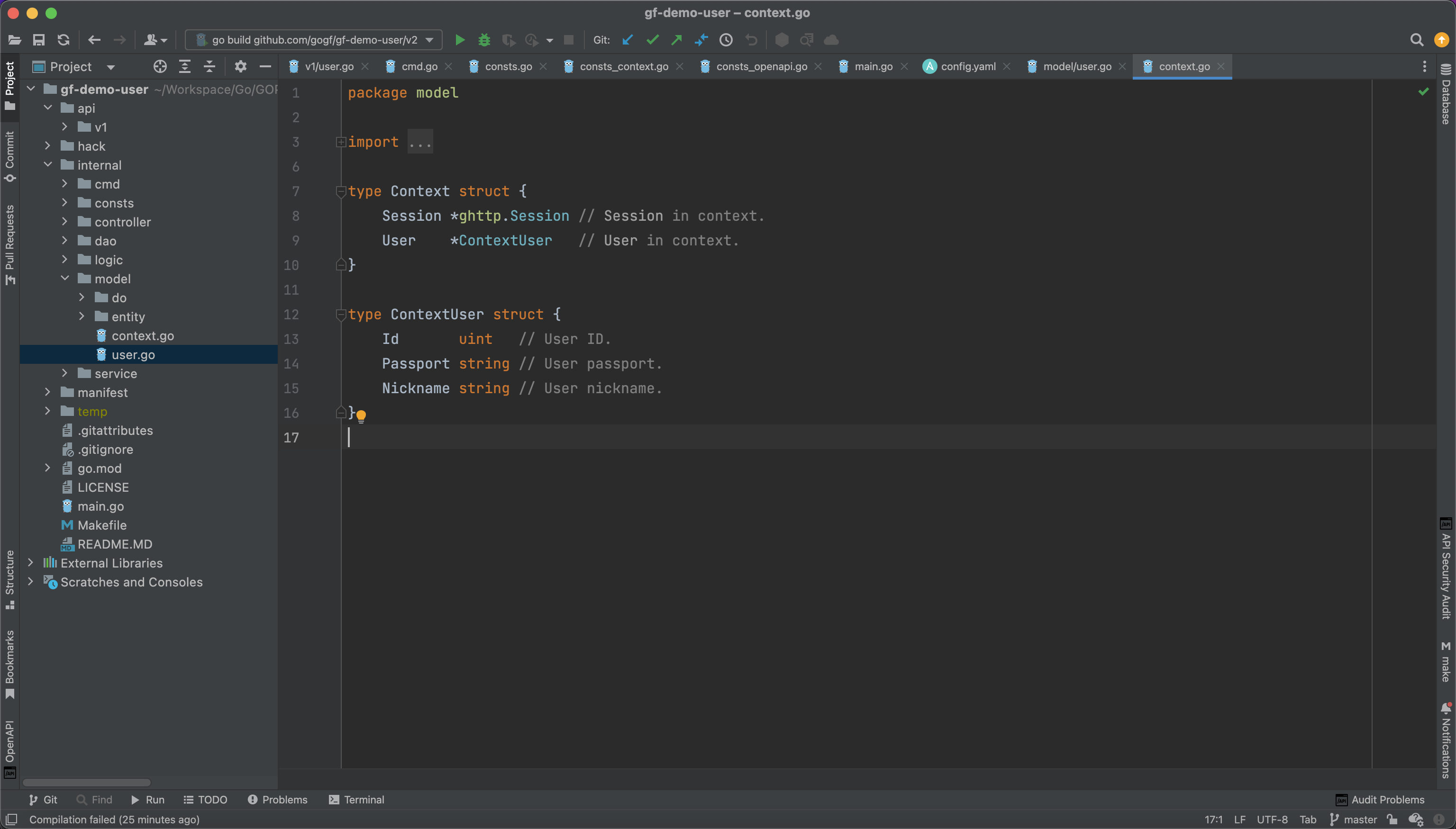Push changes with Git Push arrow

[677, 40]
